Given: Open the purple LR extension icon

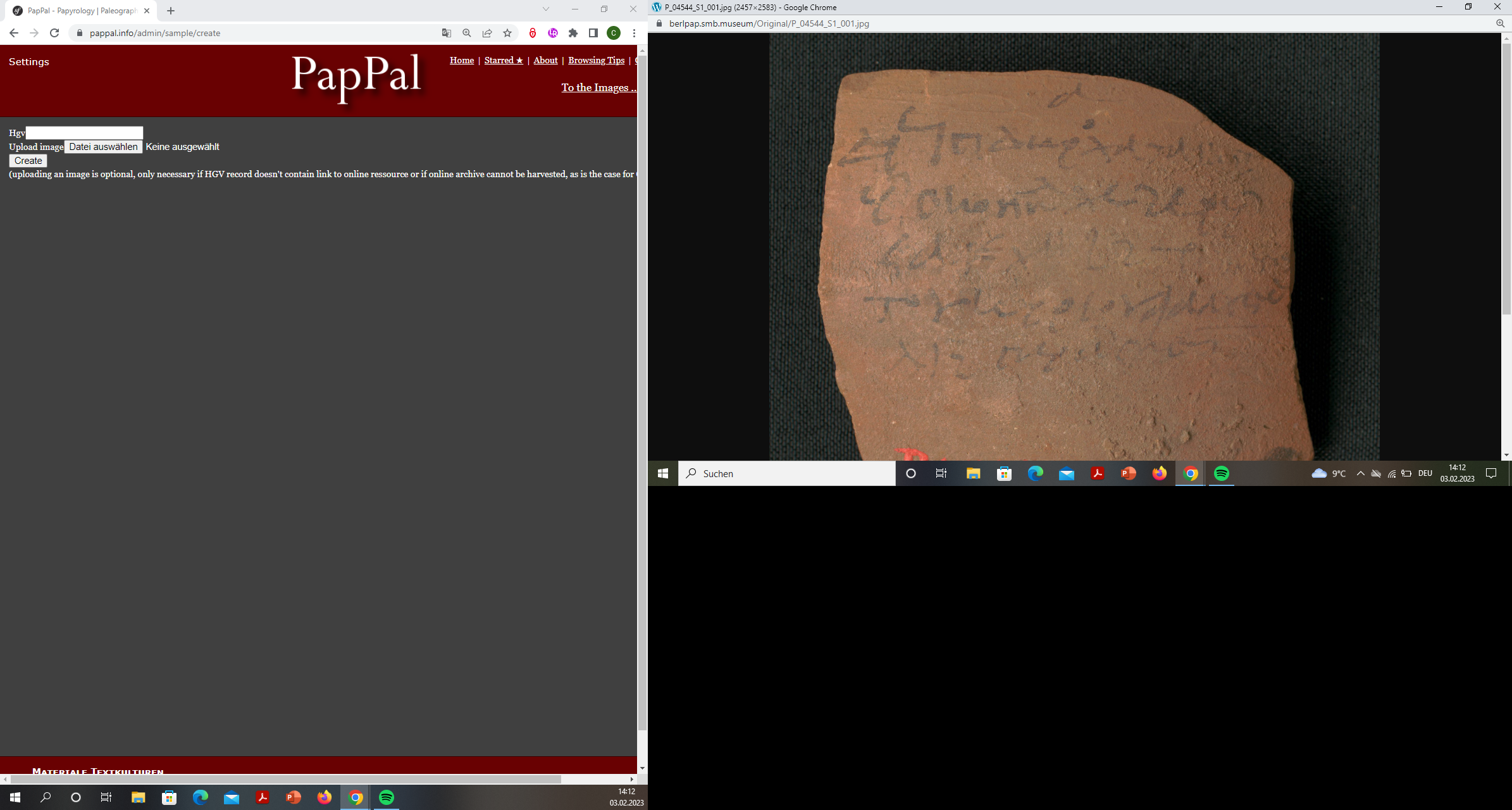Looking at the screenshot, I should tap(553, 33).
